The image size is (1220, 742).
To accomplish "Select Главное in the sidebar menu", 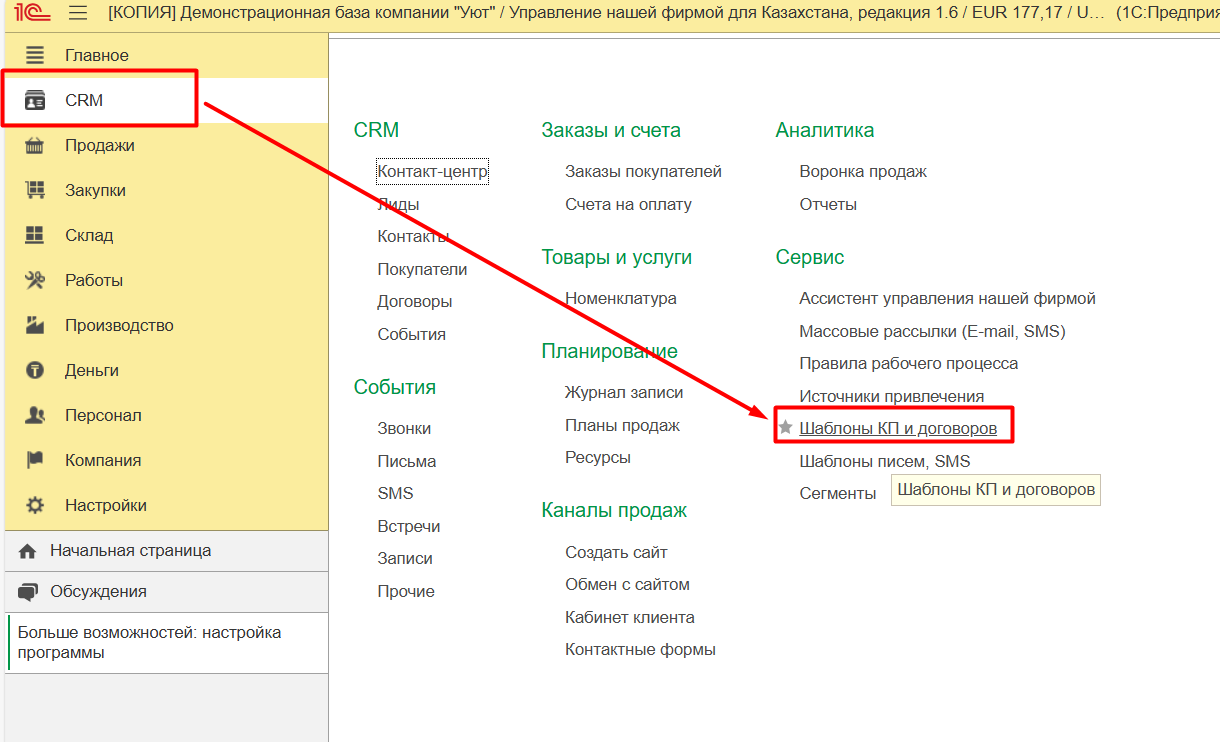I will [96, 56].
